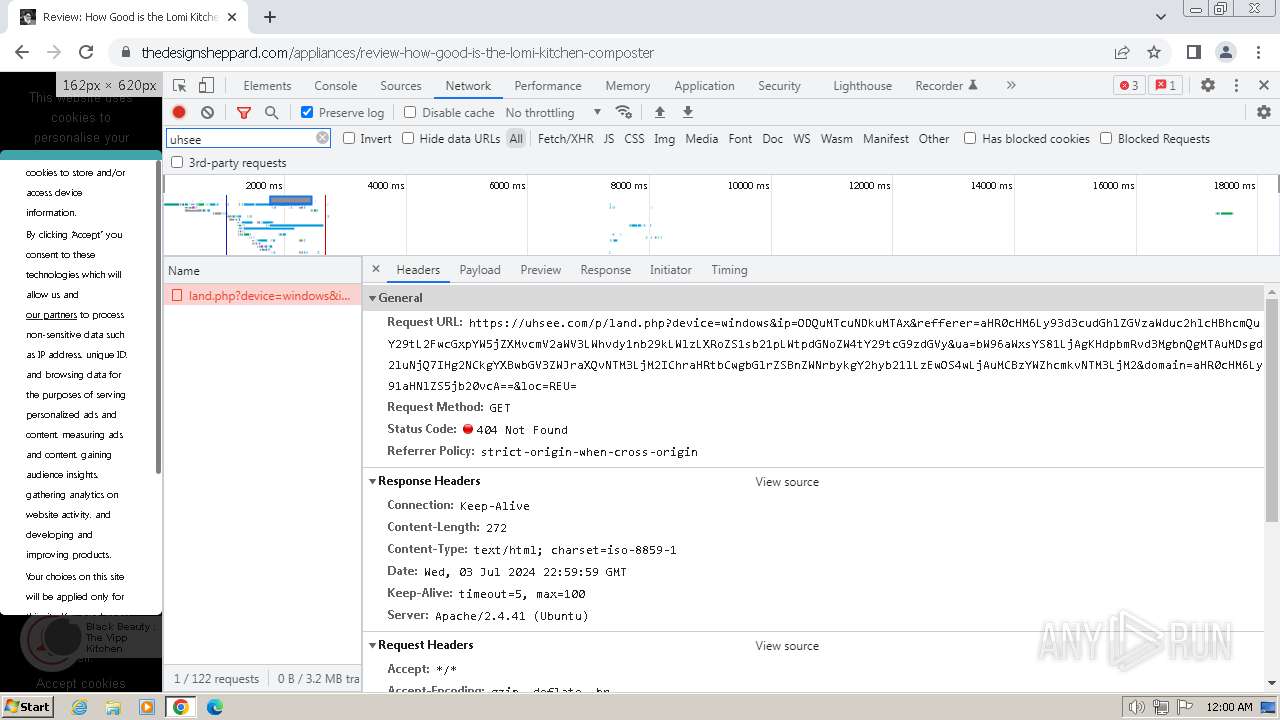Check Has blocked cookies checkbox
Image resolution: width=1280 pixels, height=720 pixels.
coord(970,139)
